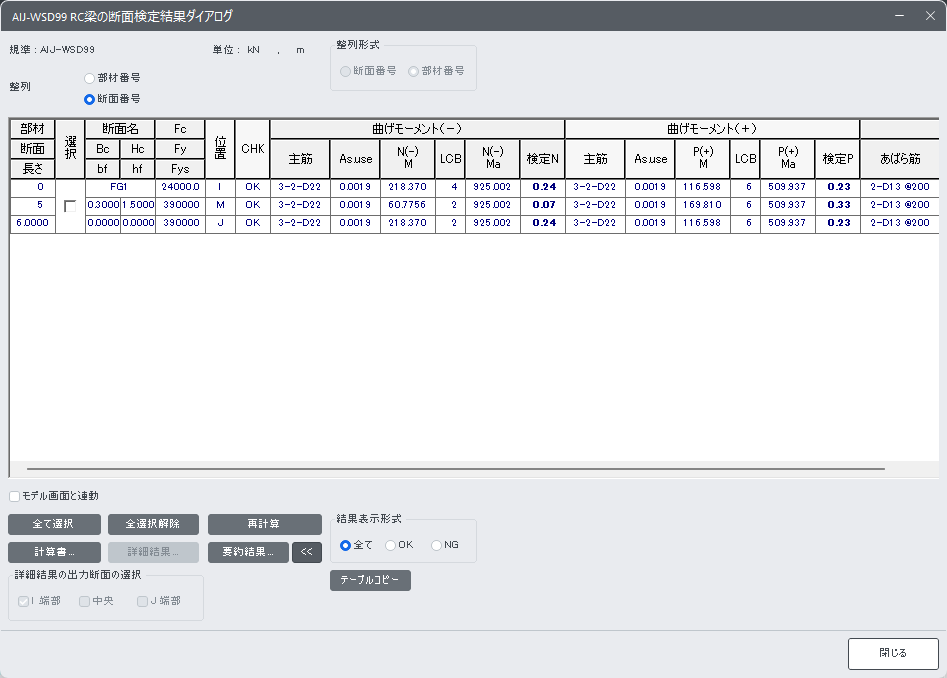Click the 検定P column header
Viewport: 947px width, 678px height.
click(837, 159)
